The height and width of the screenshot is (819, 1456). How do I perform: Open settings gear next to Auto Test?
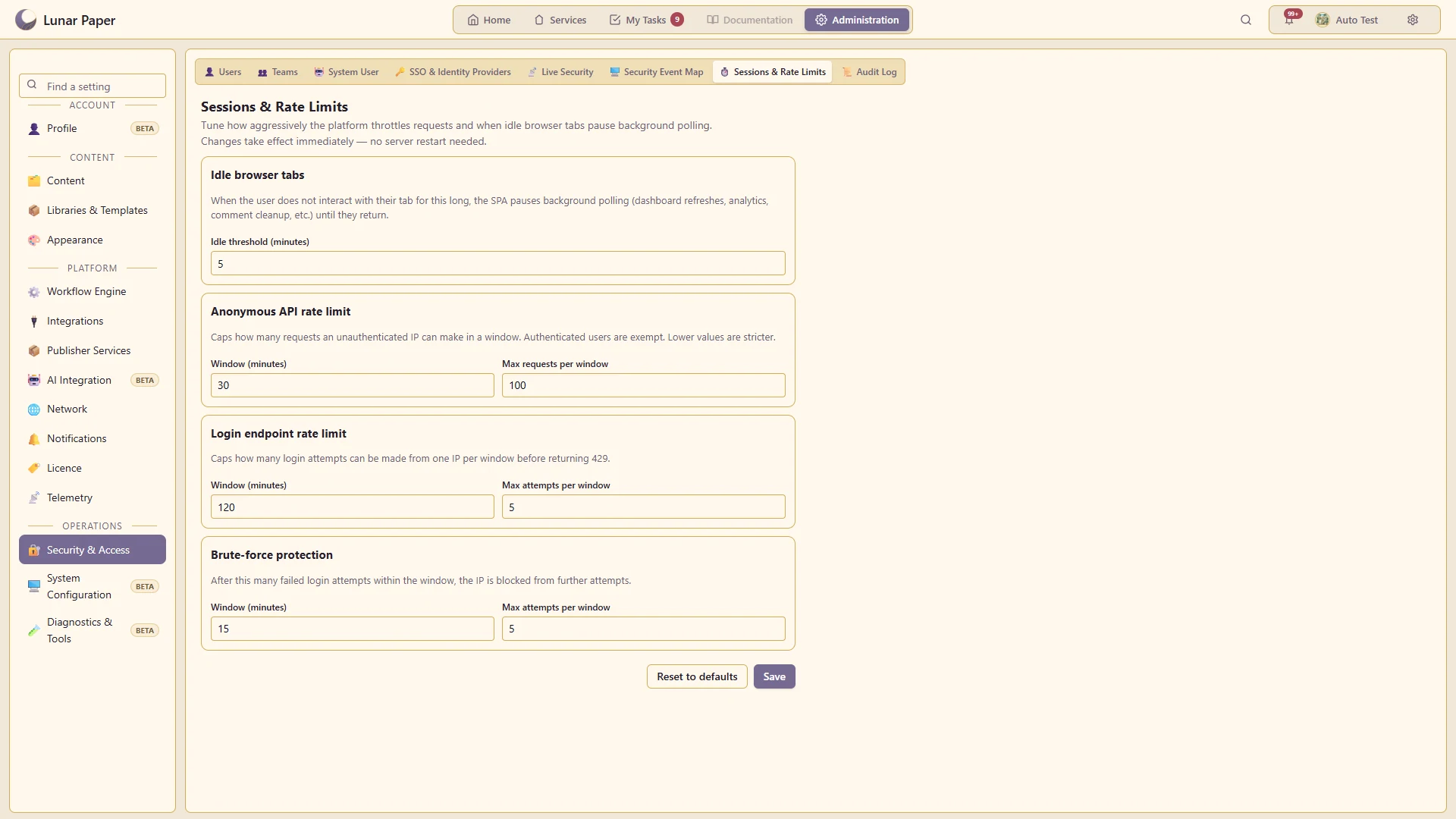click(x=1413, y=20)
